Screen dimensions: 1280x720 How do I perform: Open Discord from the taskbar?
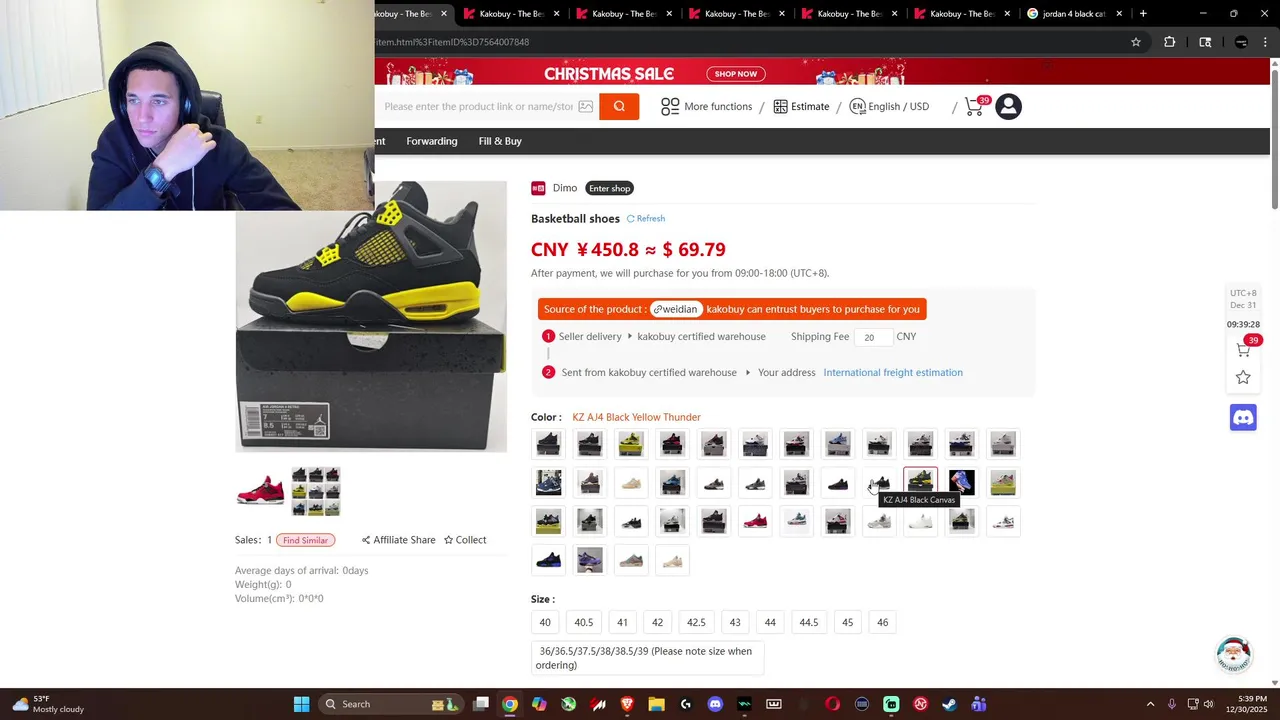(715, 704)
